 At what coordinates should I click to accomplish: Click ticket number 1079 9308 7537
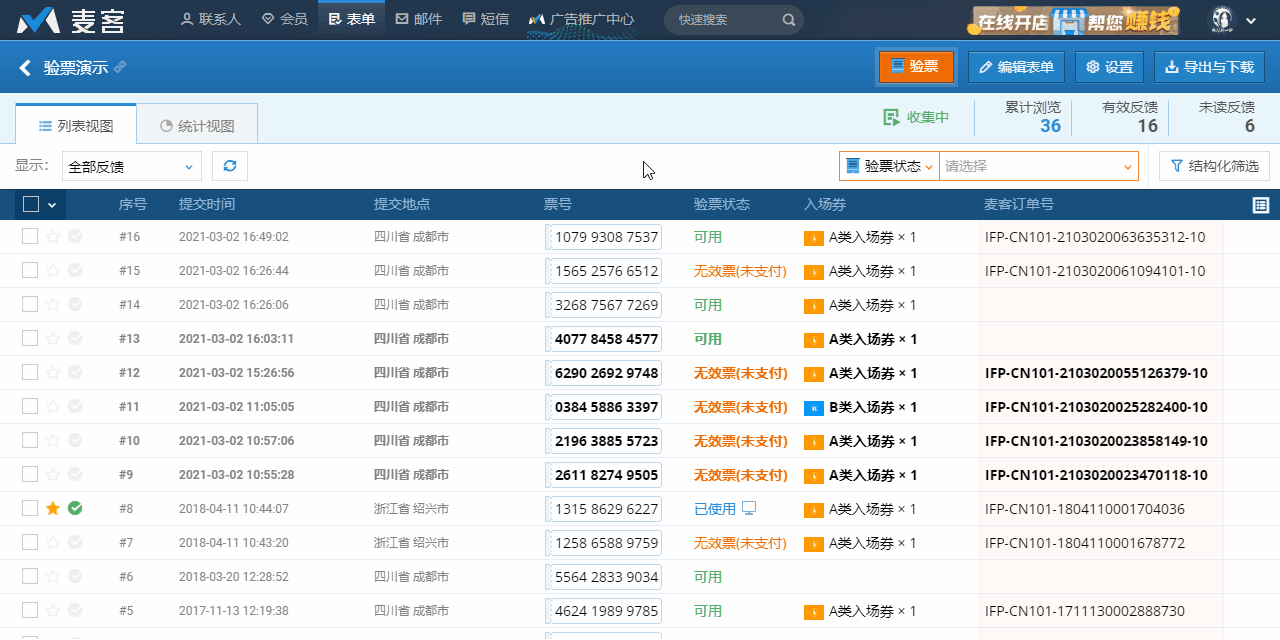point(606,237)
